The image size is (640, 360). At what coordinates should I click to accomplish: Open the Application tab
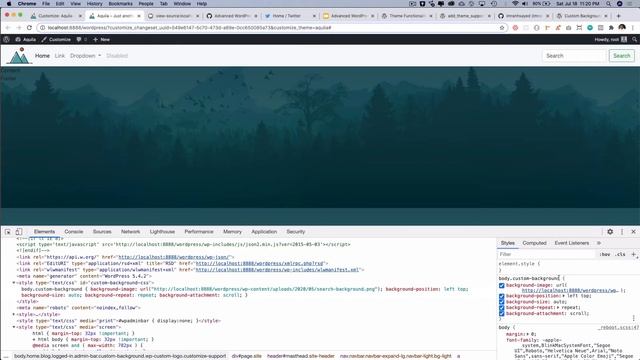(x=264, y=231)
